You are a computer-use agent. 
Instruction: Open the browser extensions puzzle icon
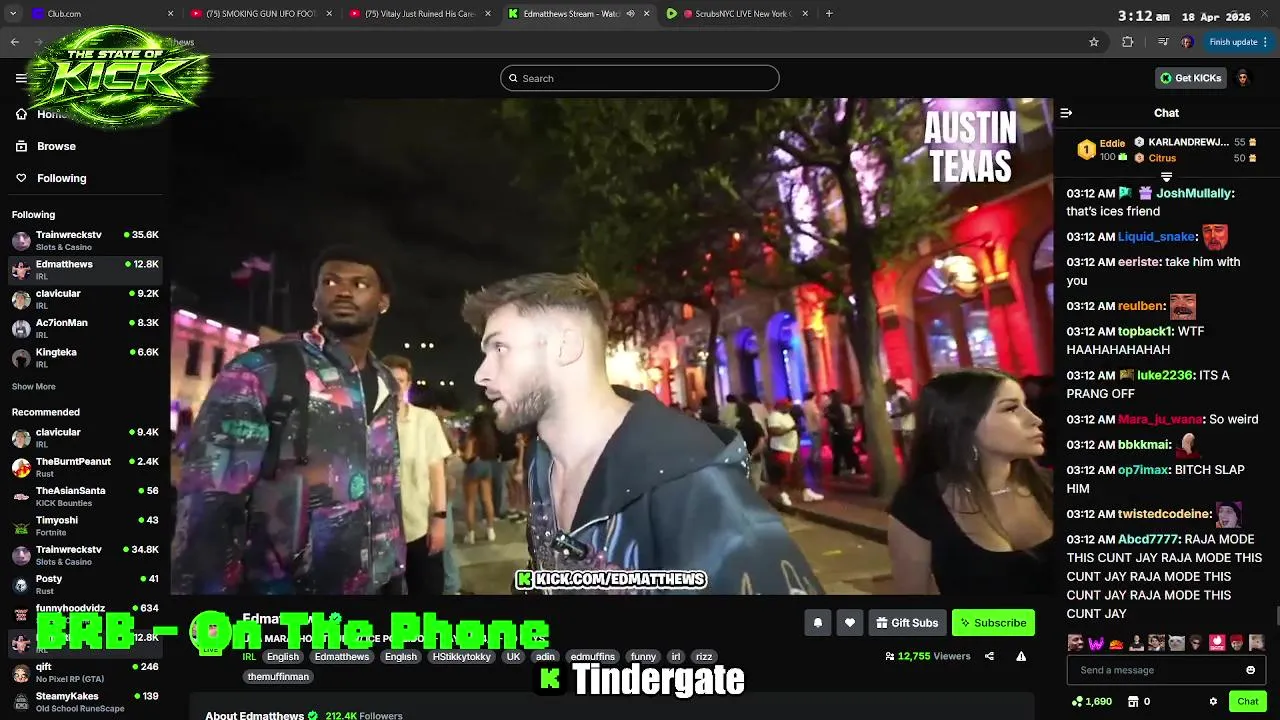click(1128, 42)
